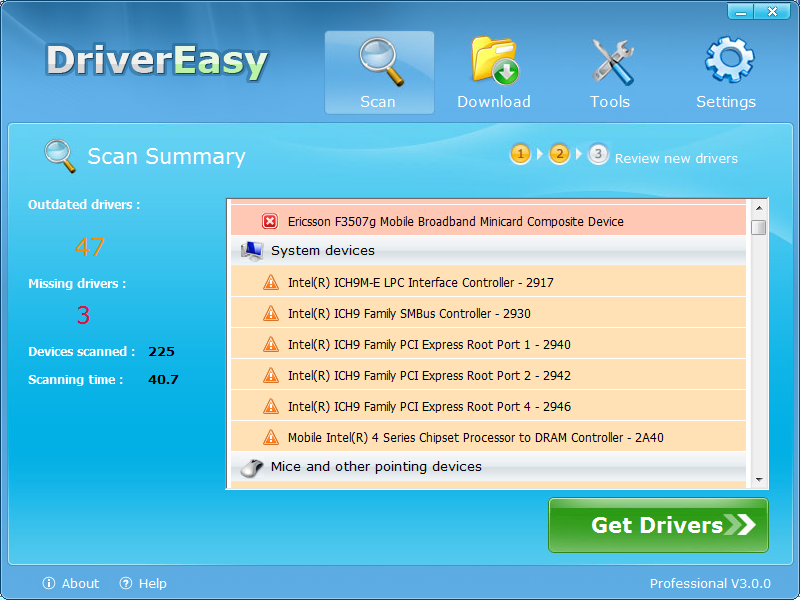Click the scrollbar up arrow in driver list
This screenshot has width=800, height=600.
tap(759, 208)
